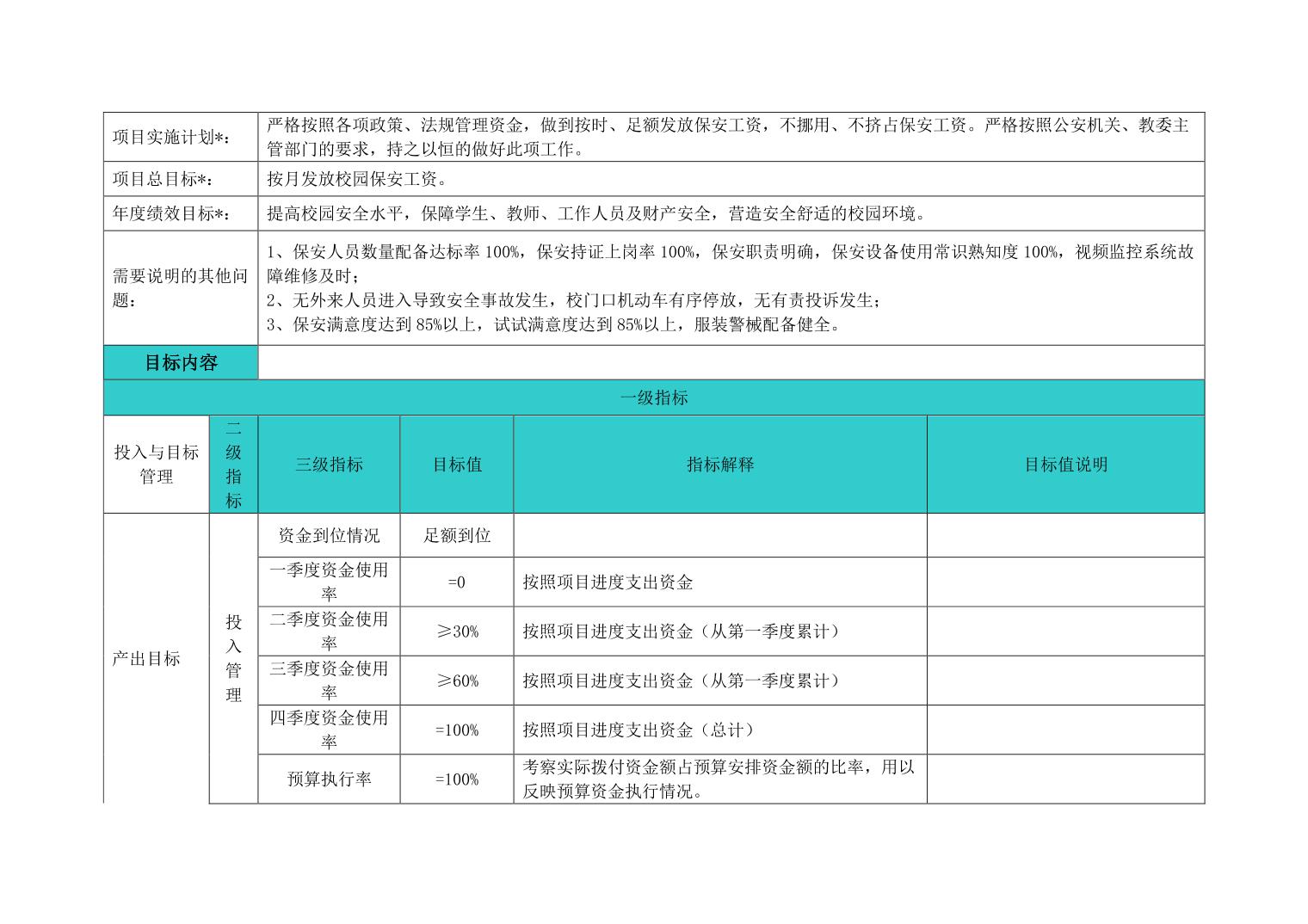Click the 三级指标 column header
This screenshot has height=924, width=1308.
[x=329, y=465]
